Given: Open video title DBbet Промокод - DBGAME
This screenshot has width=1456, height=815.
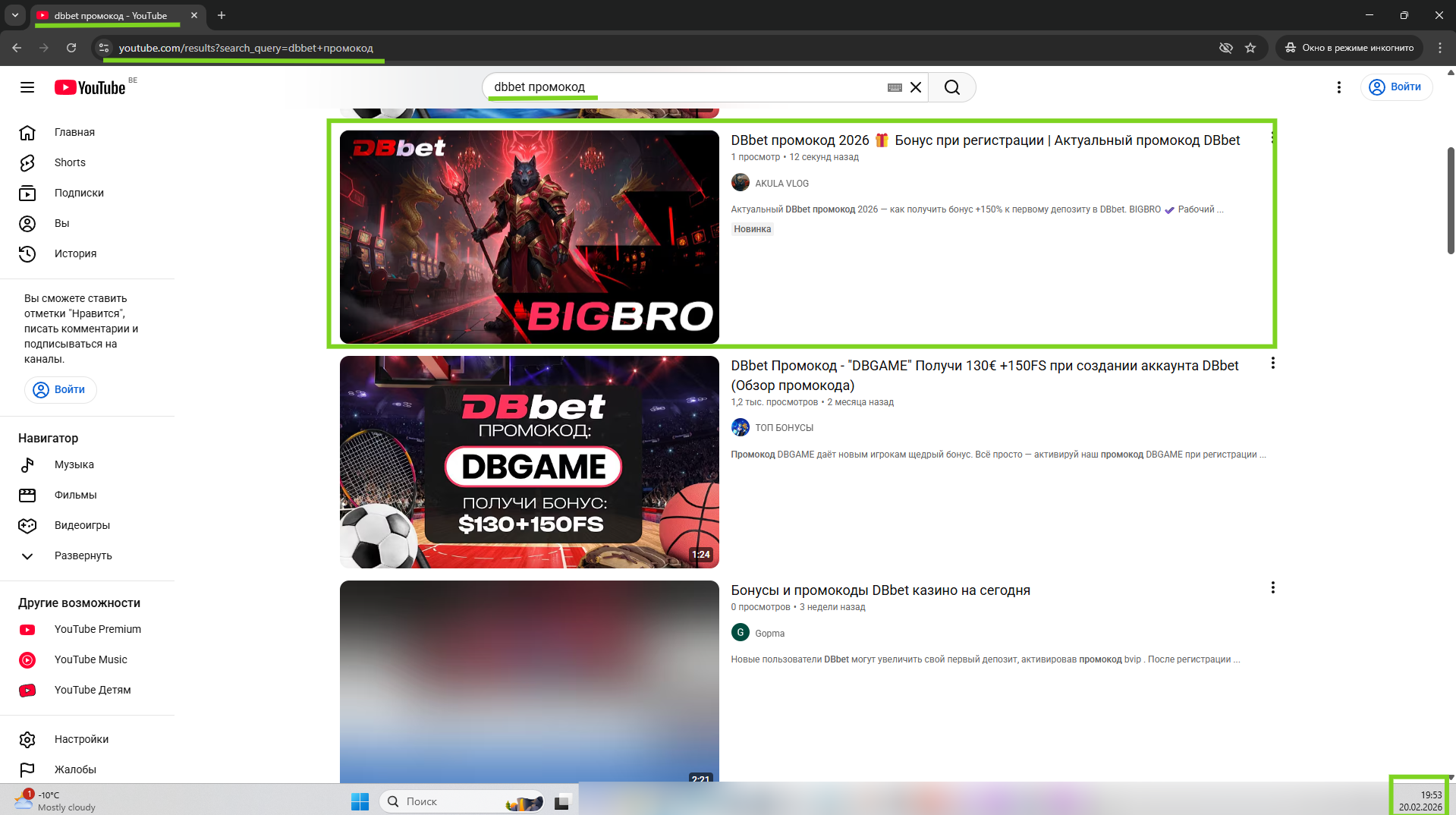Looking at the screenshot, I should click(985, 376).
